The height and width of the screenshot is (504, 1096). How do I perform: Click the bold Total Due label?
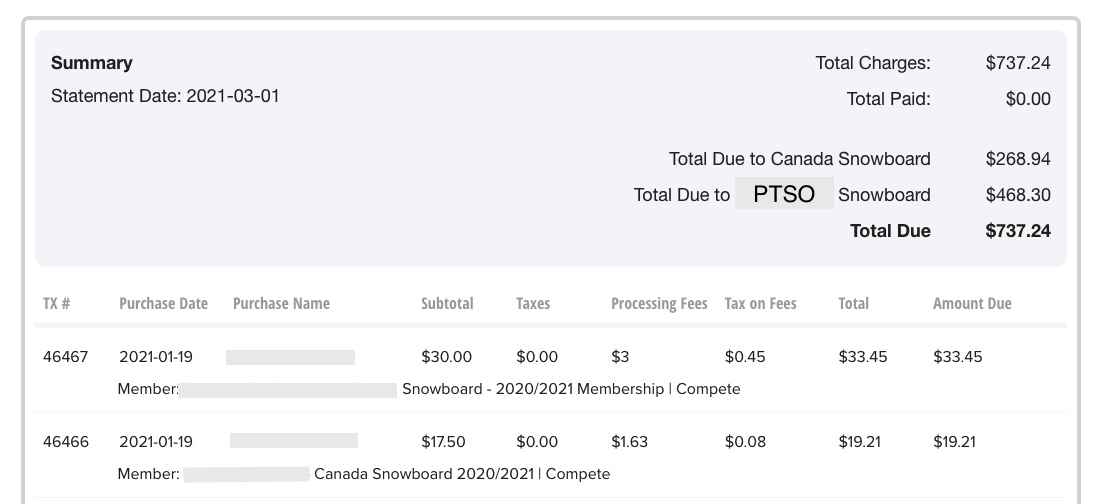[890, 231]
